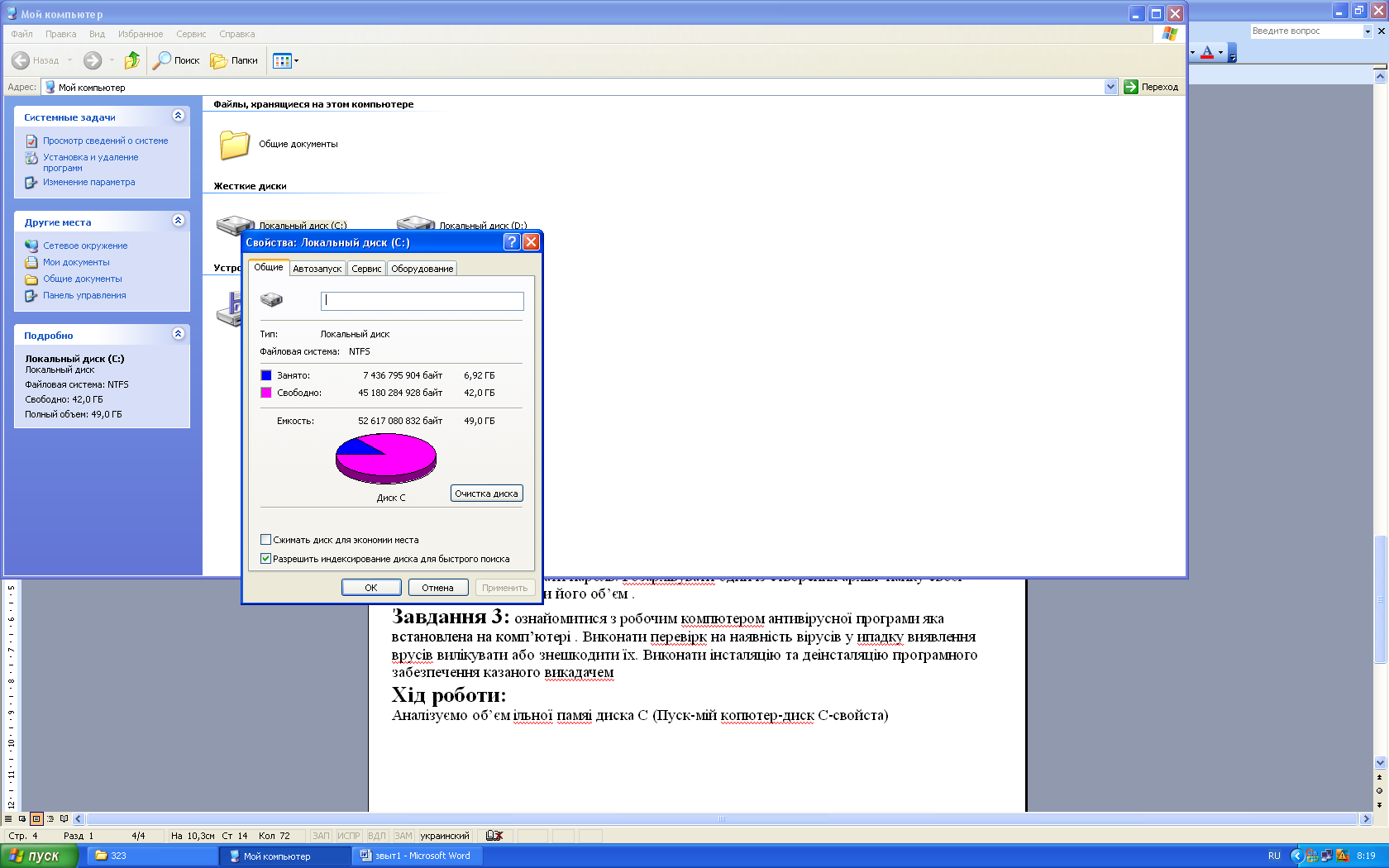Close the disk properties dialog

point(532,242)
